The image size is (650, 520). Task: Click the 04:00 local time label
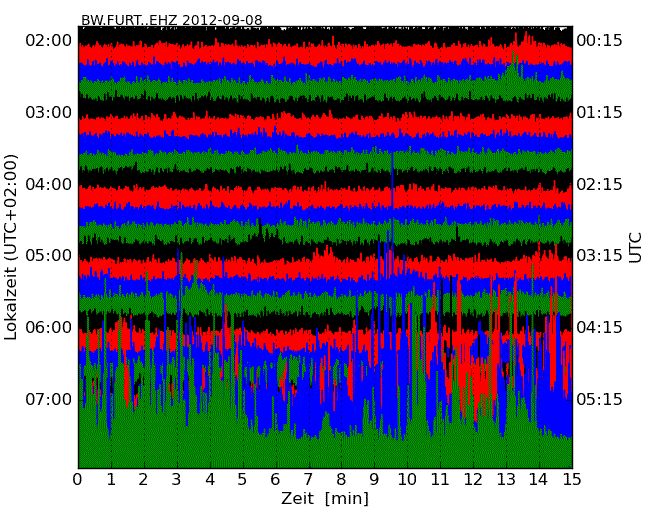tap(49, 184)
